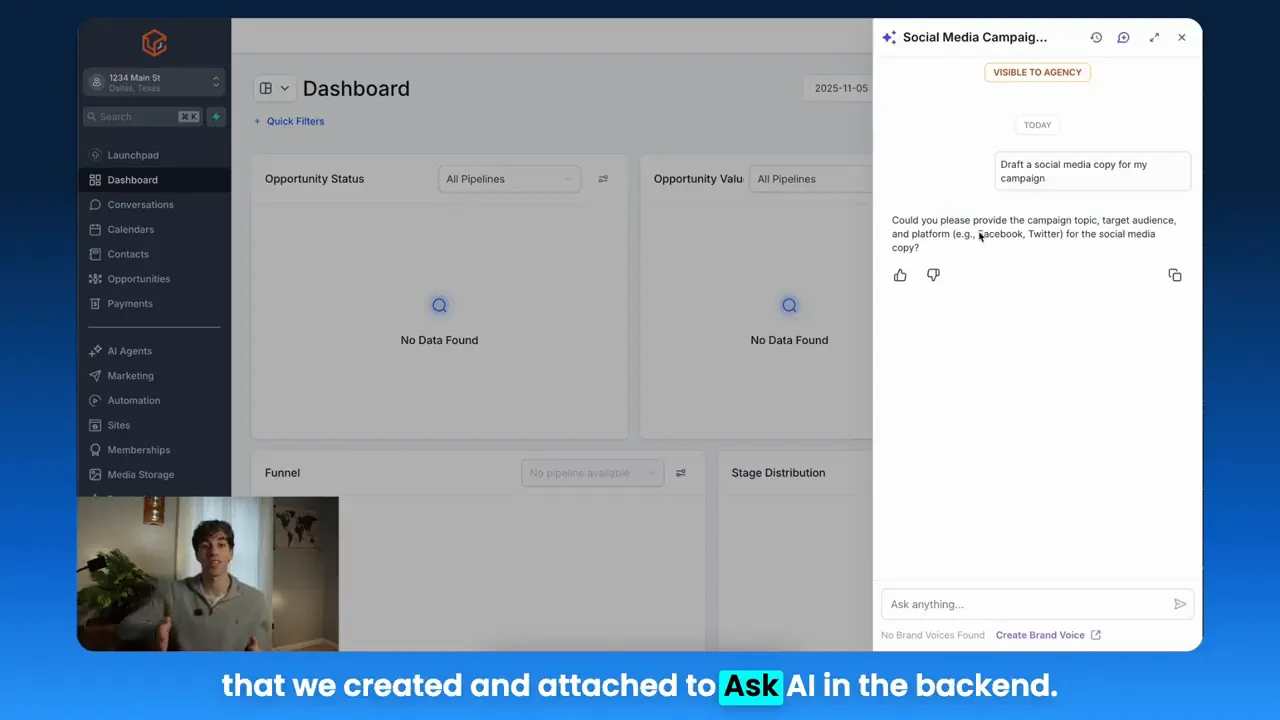
Task: Open the Launchpad menu item
Action: [133, 155]
